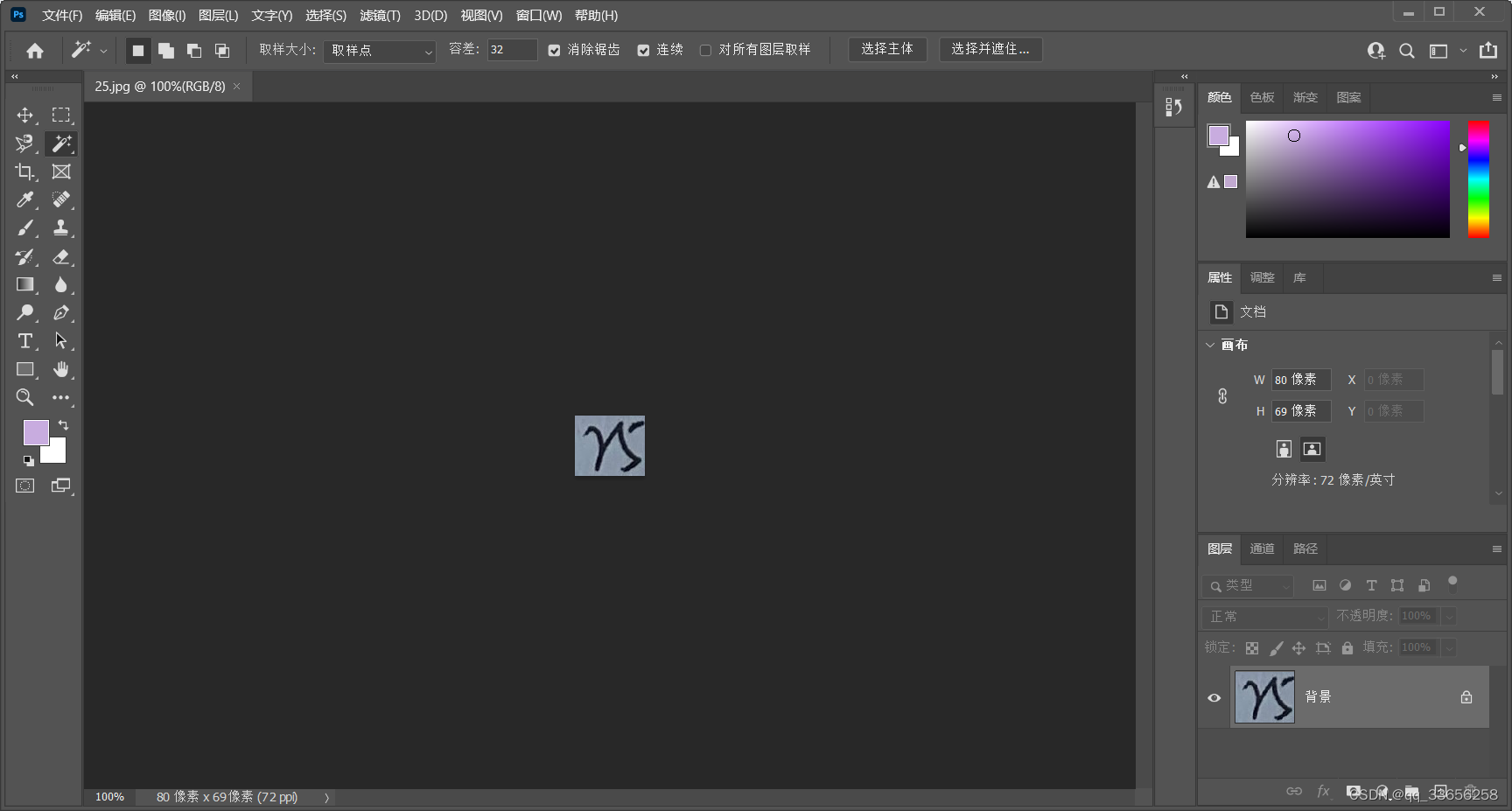The image size is (1512, 811).
Task: Open the workspace switcher dropdown arrow
Action: pyautogui.click(x=1463, y=51)
